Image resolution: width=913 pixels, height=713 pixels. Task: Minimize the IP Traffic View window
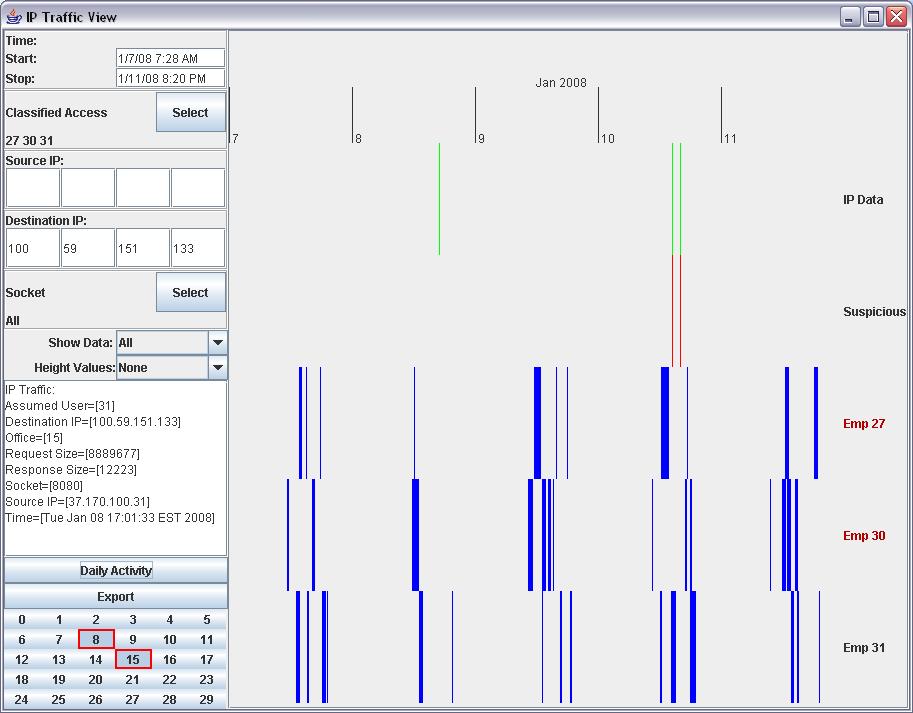point(850,17)
